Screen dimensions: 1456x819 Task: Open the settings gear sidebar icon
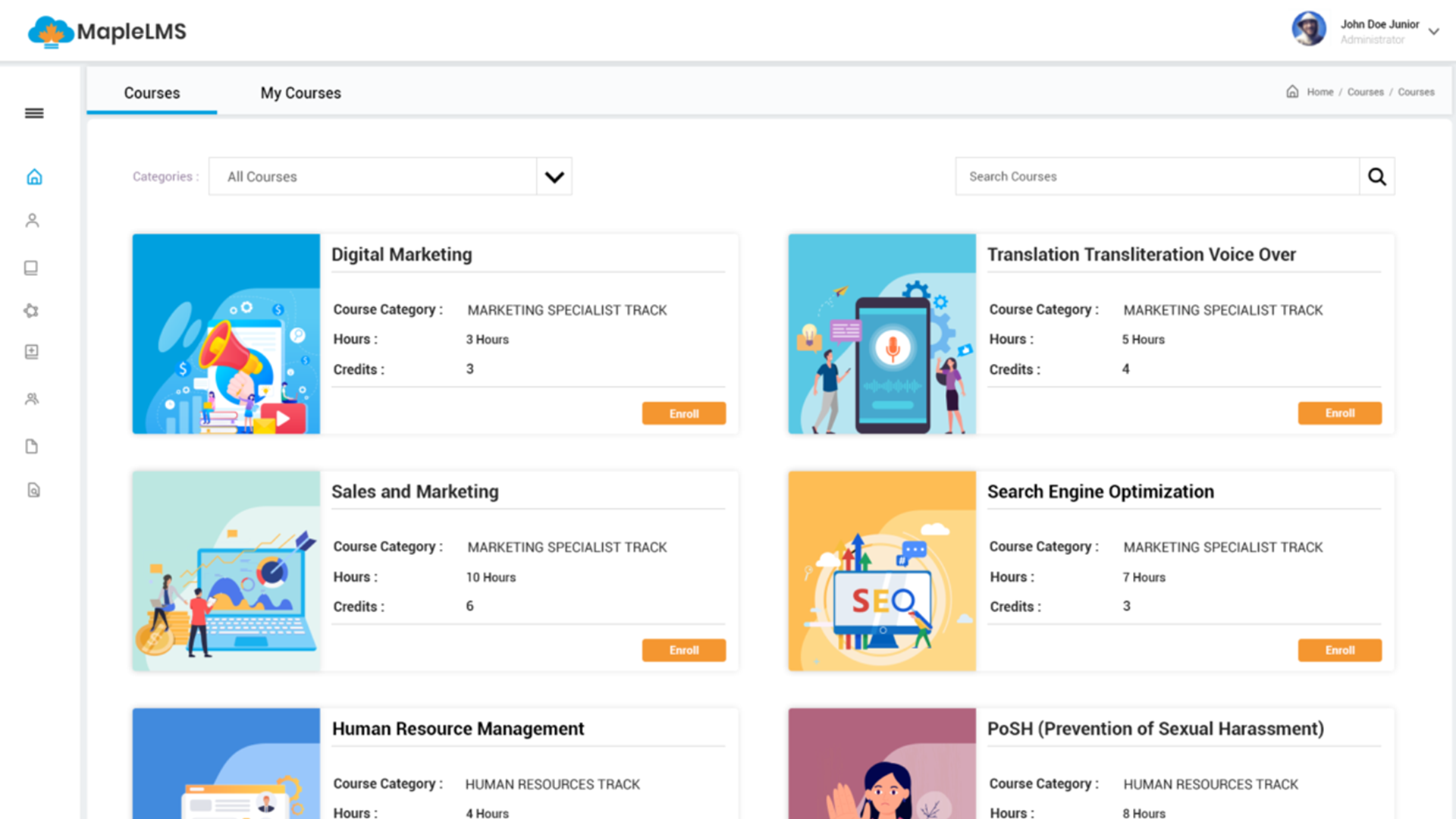[x=31, y=310]
